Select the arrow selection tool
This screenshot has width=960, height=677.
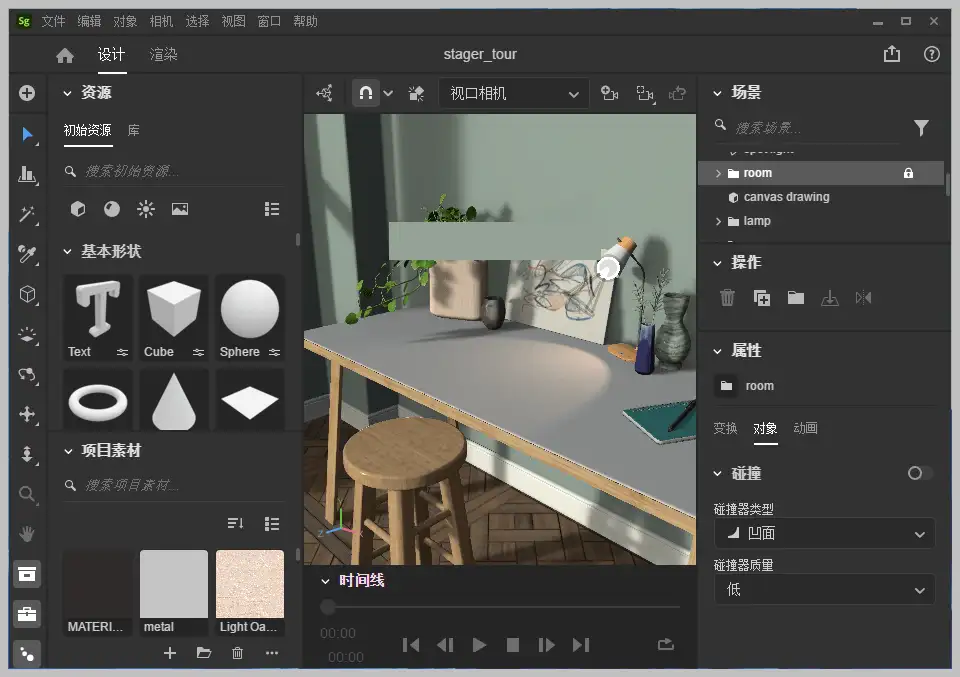click(27, 135)
